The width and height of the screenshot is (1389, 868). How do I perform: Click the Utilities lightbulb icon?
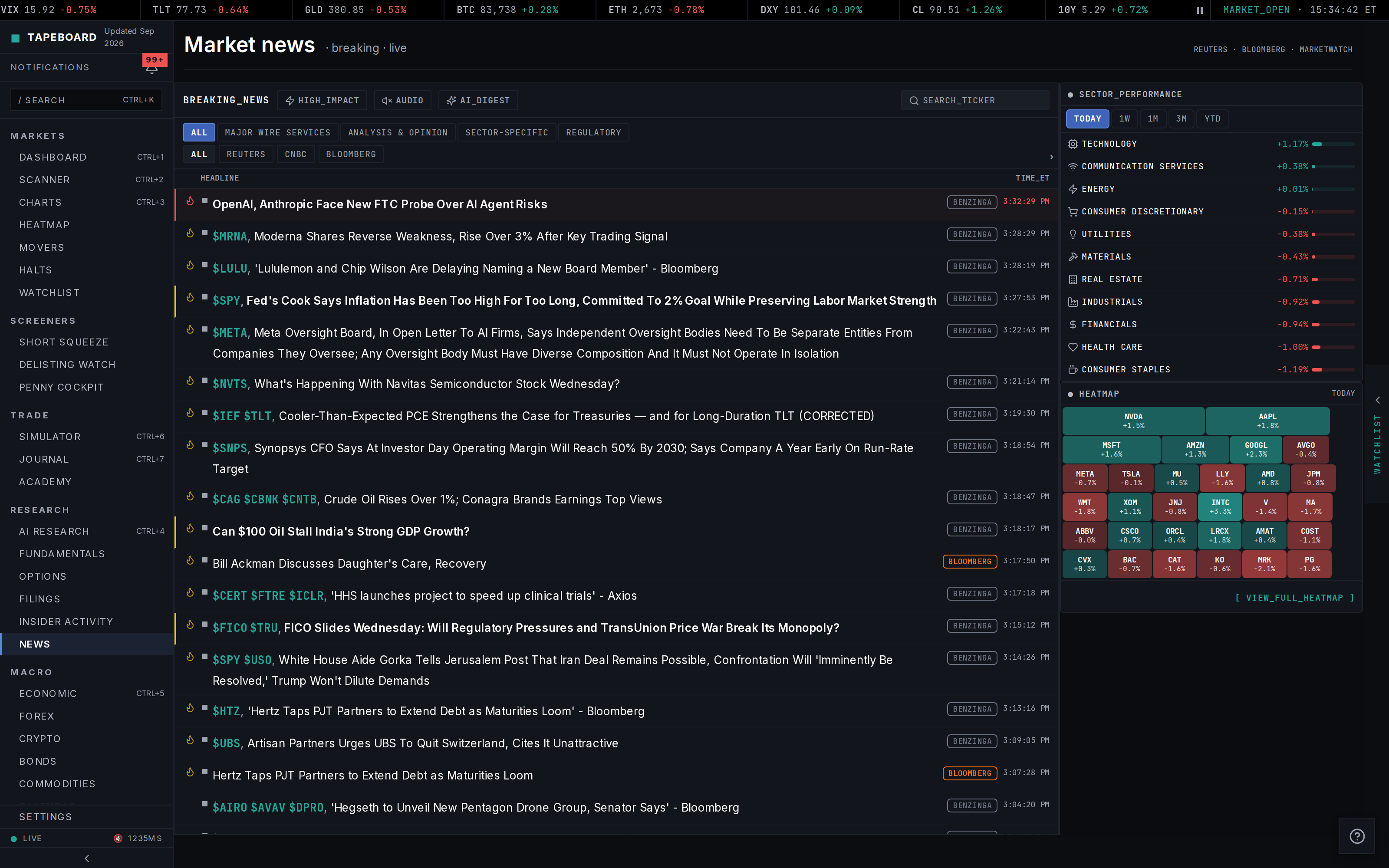click(1072, 234)
